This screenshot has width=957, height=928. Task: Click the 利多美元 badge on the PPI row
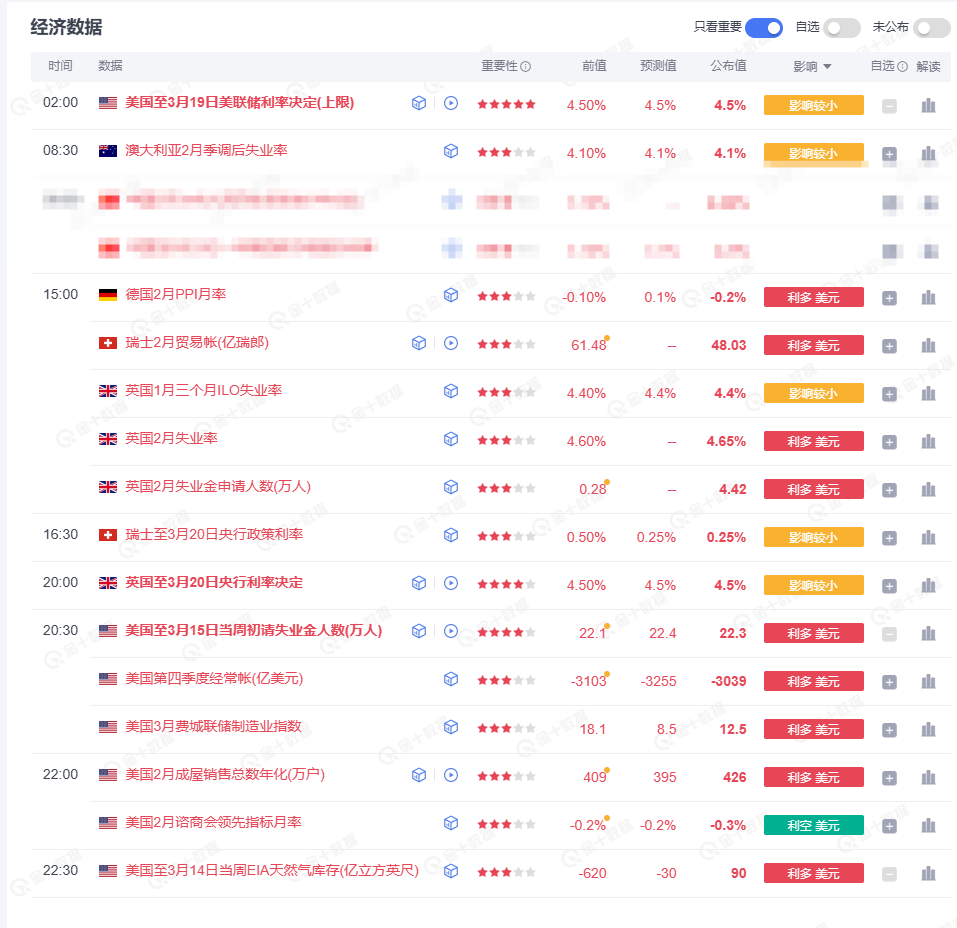(813, 296)
